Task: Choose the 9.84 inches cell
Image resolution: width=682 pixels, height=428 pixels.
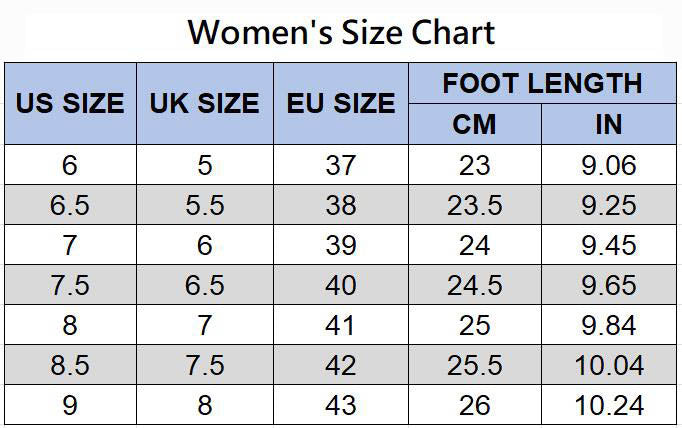Action: coord(609,325)
